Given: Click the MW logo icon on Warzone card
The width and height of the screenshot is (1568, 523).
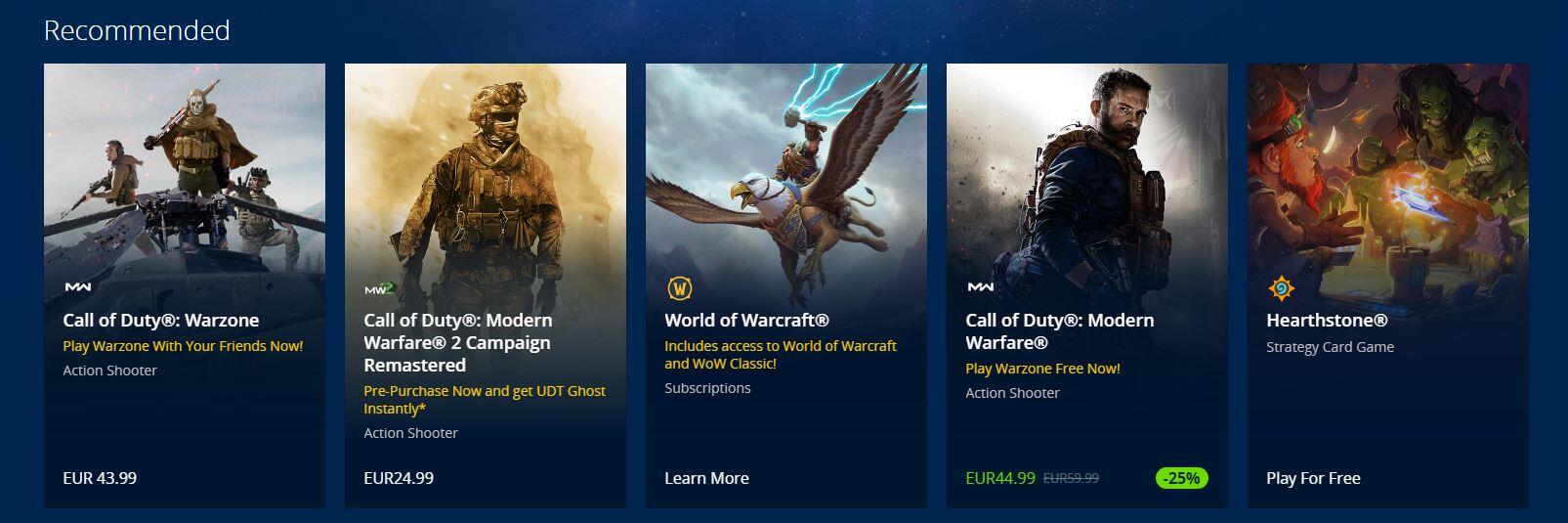Looking at the screenshot, I should tap(77, 287).
